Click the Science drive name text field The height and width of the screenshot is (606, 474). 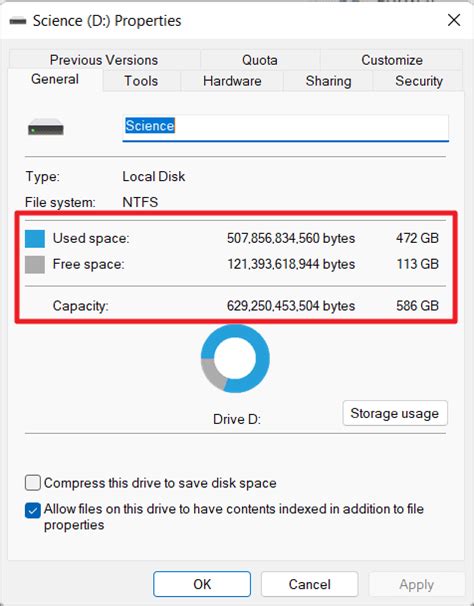[x=285, y=128]
